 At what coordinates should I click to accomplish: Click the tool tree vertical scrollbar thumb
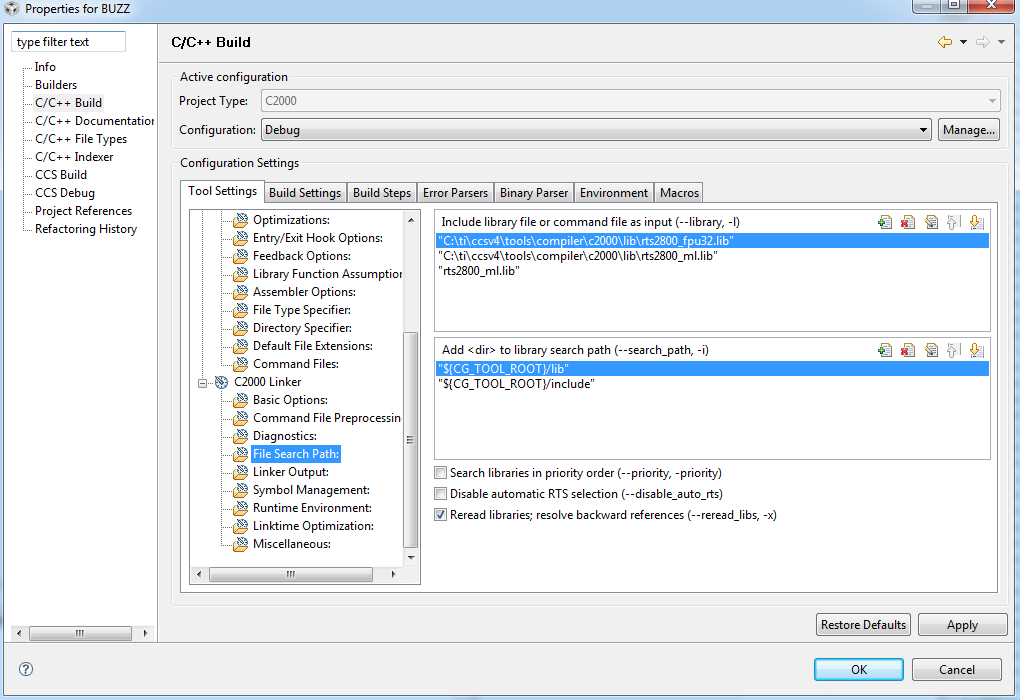(410, 440)
